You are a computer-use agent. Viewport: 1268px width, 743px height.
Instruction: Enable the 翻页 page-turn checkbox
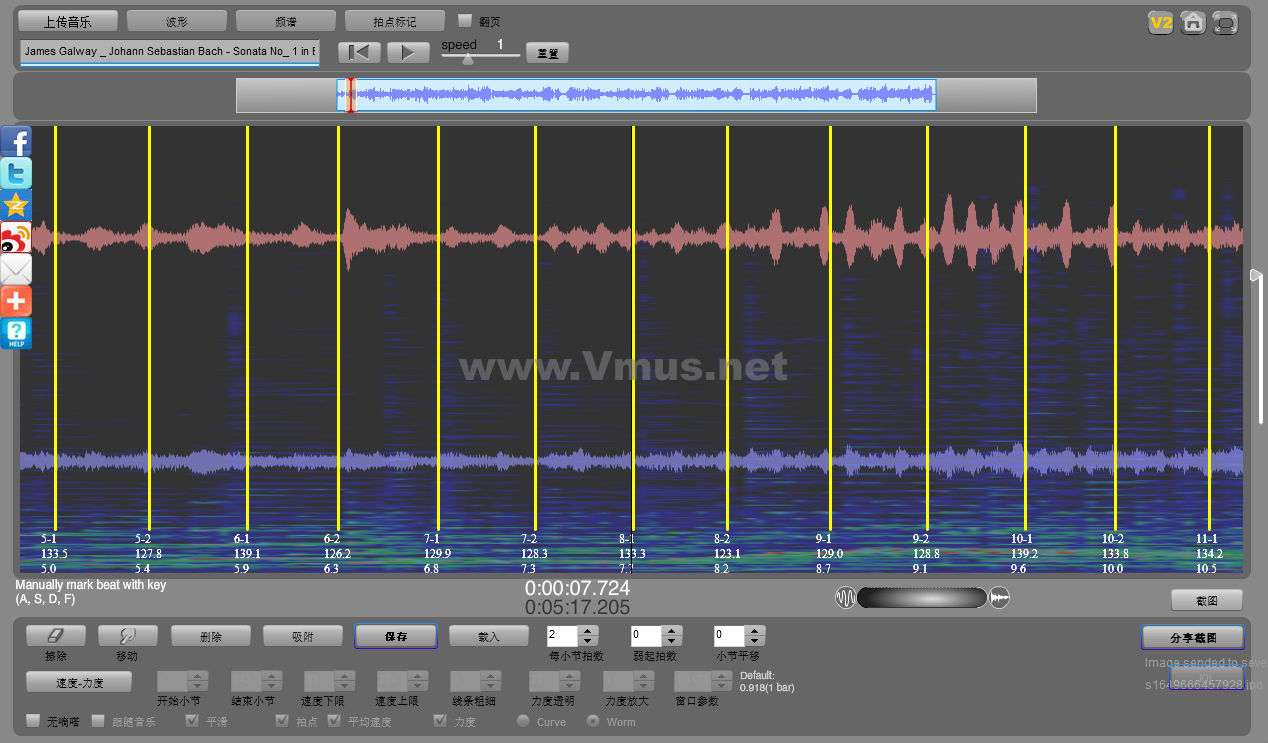point(465,20)
